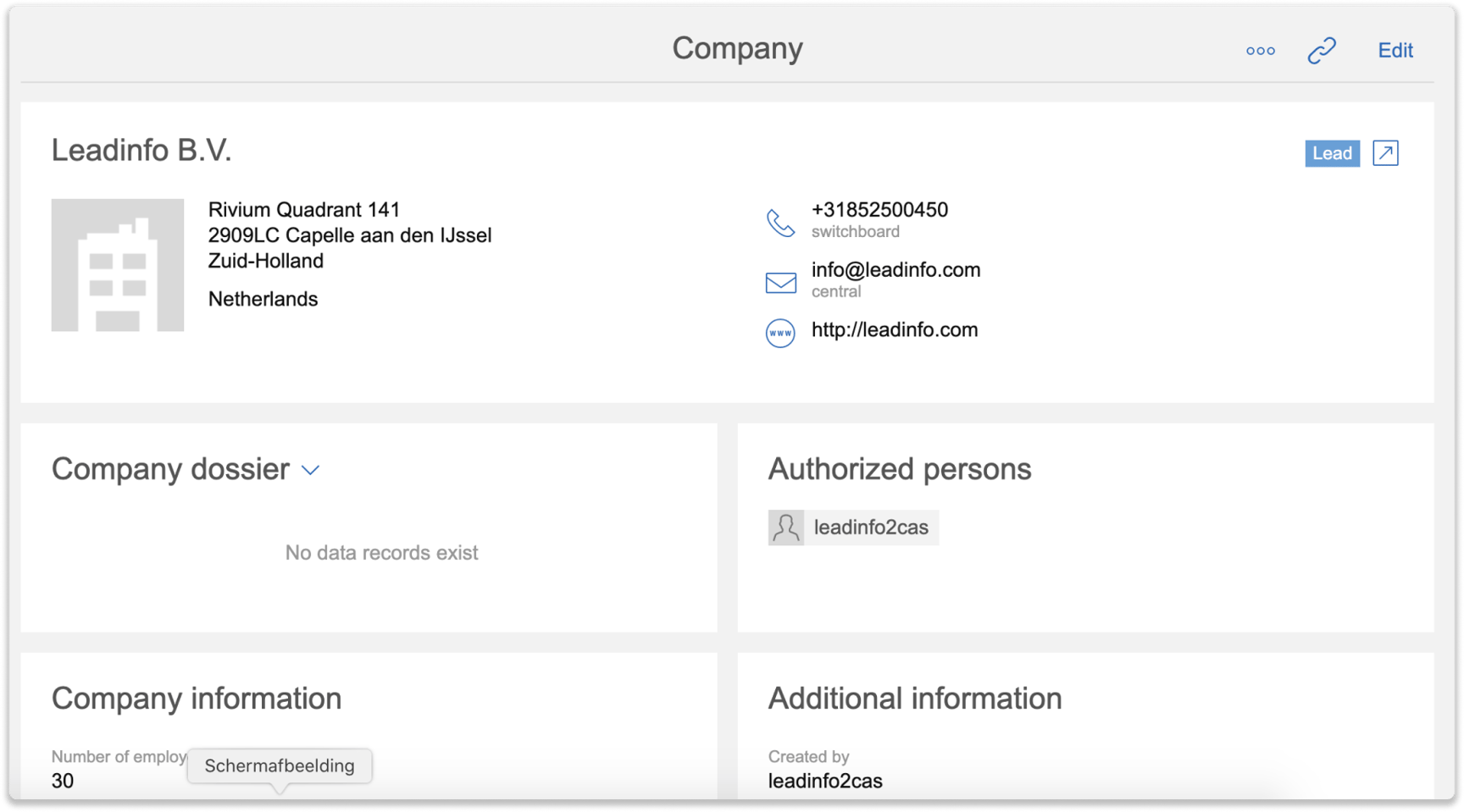This screenshot has width=1464, height=812.
Task: Click the link/chain icon in the header
Action: tap(1322, 51)
